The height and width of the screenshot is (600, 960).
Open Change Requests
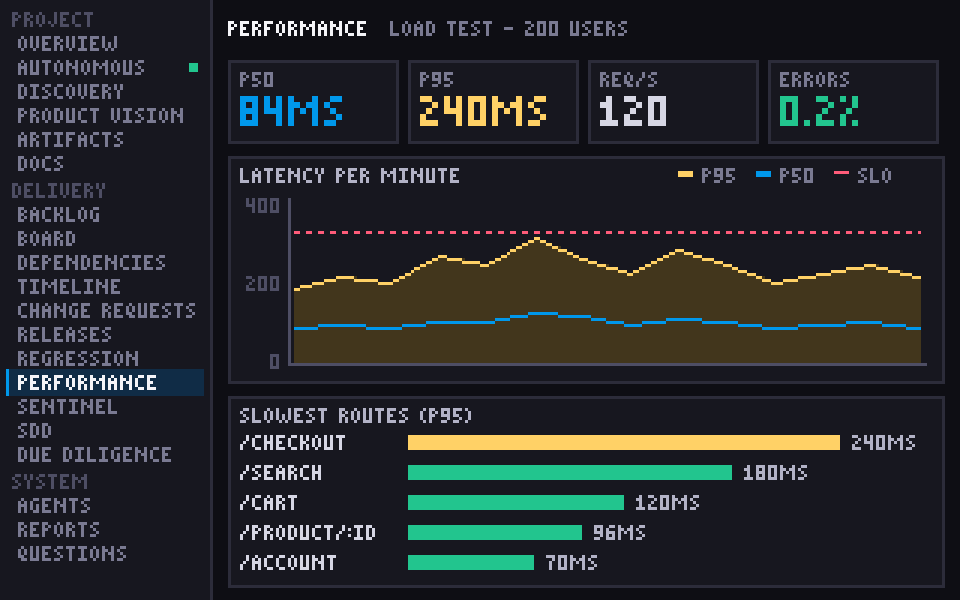[107, 310]
